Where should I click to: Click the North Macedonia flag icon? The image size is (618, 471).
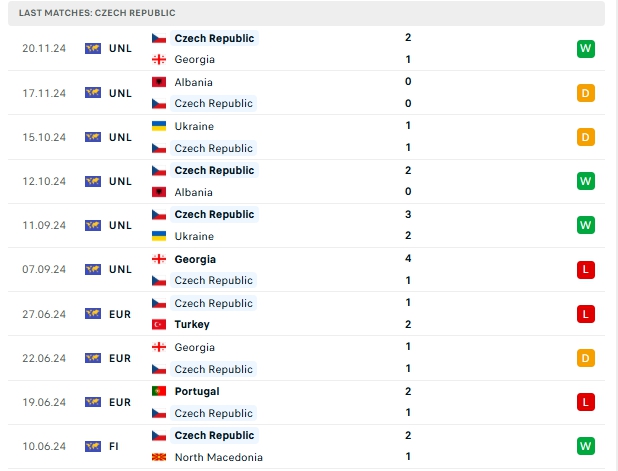(159, 457)
